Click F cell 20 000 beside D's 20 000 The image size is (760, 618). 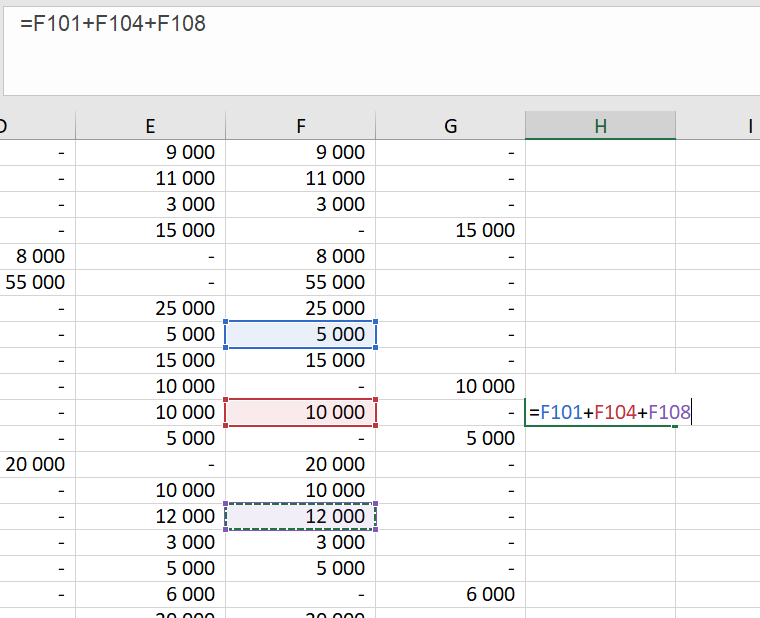(x=301, y=464)
